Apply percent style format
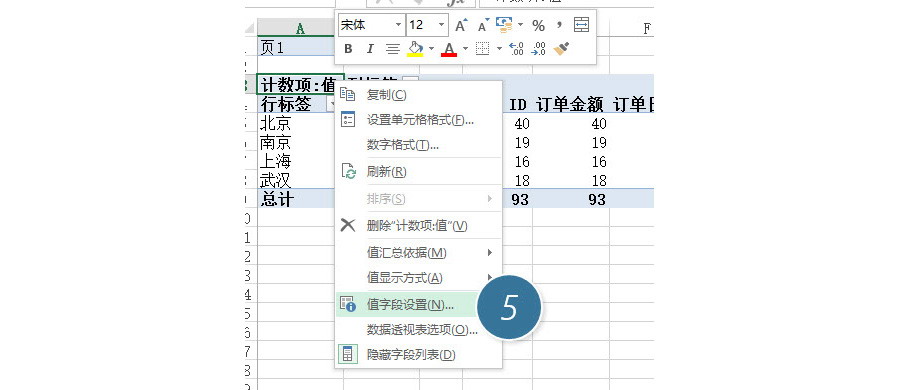 pyautogui.click(x=538, y=25)
